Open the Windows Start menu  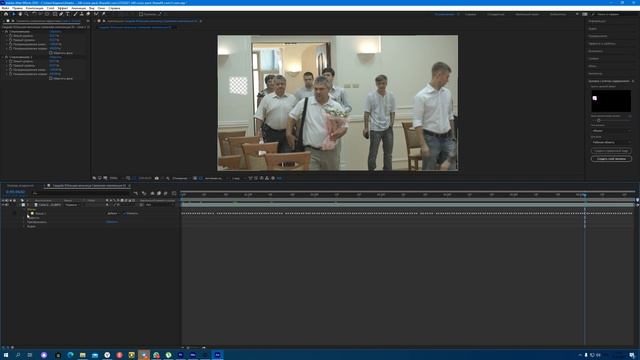6,355
